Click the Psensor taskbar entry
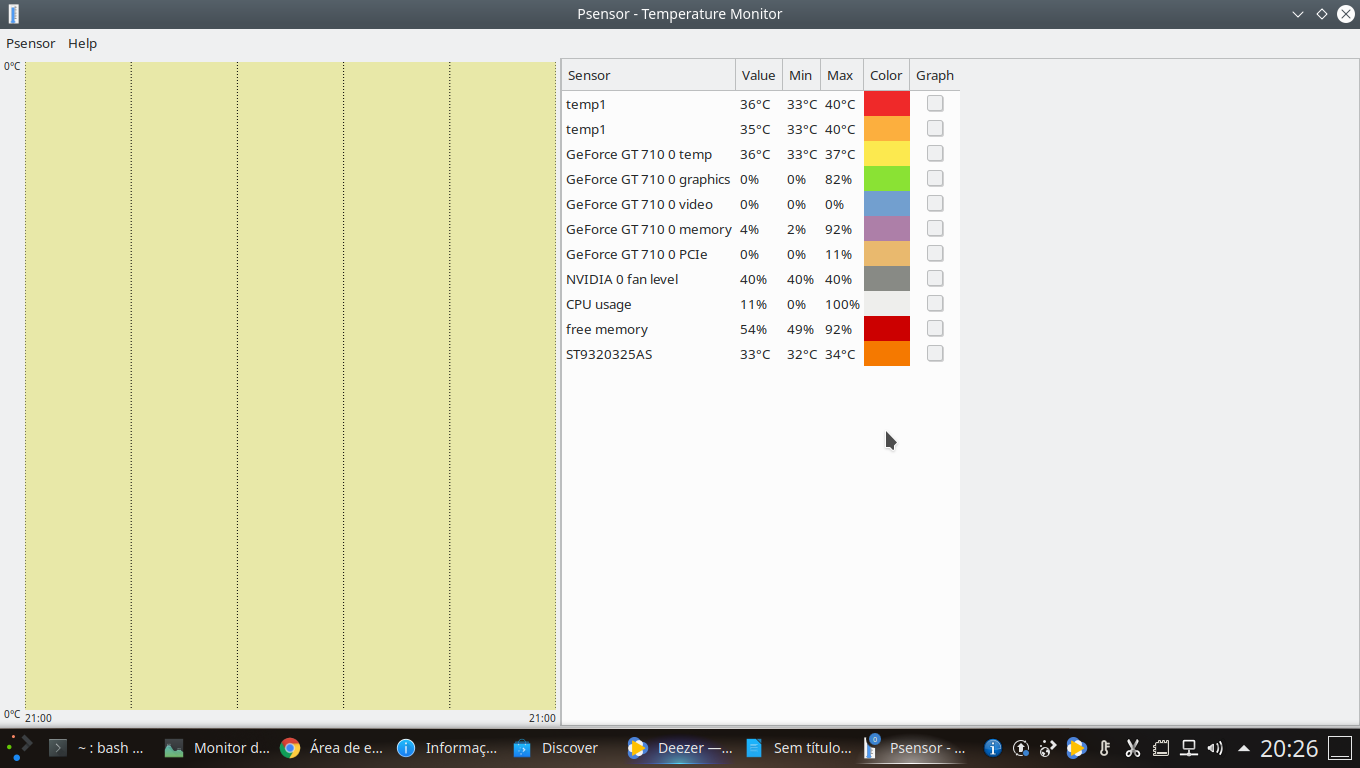The width and height of the screenshot is (1360, 768). tap(913, 747)
